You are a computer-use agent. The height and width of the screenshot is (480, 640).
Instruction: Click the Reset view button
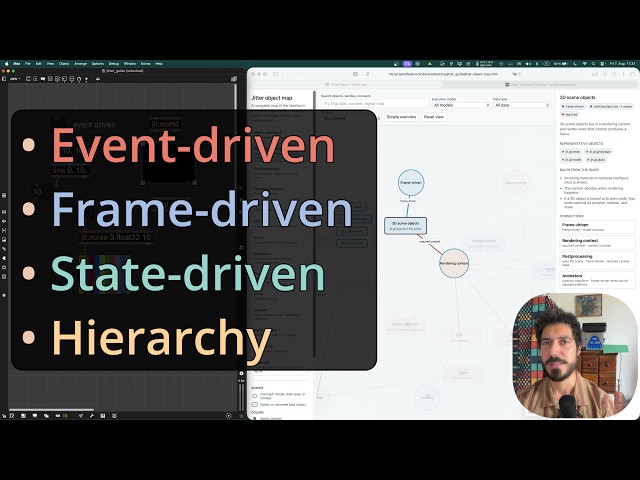pyautogui.click(x=433, y=117)
